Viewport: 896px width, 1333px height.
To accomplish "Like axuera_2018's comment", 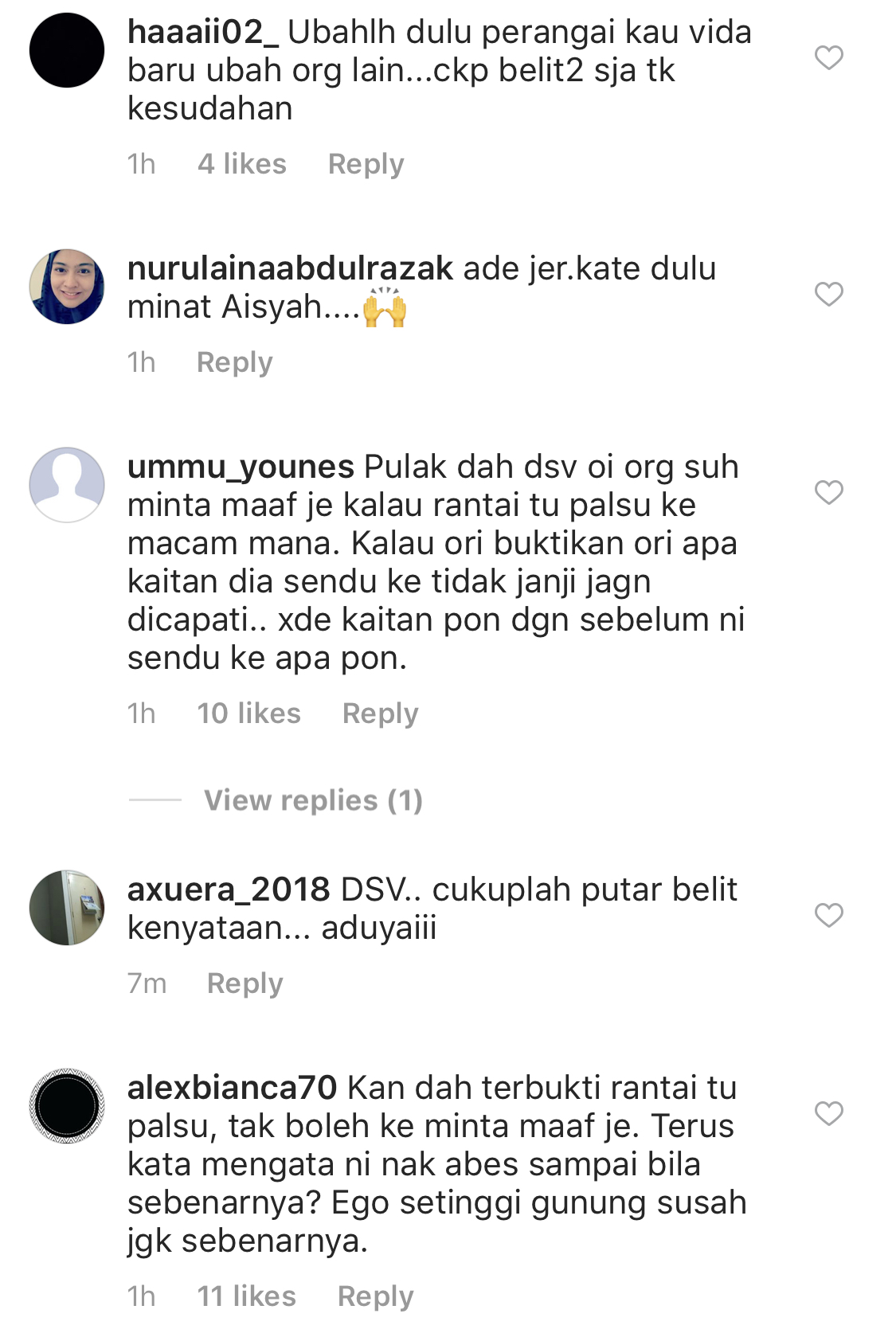I will 828,915.
